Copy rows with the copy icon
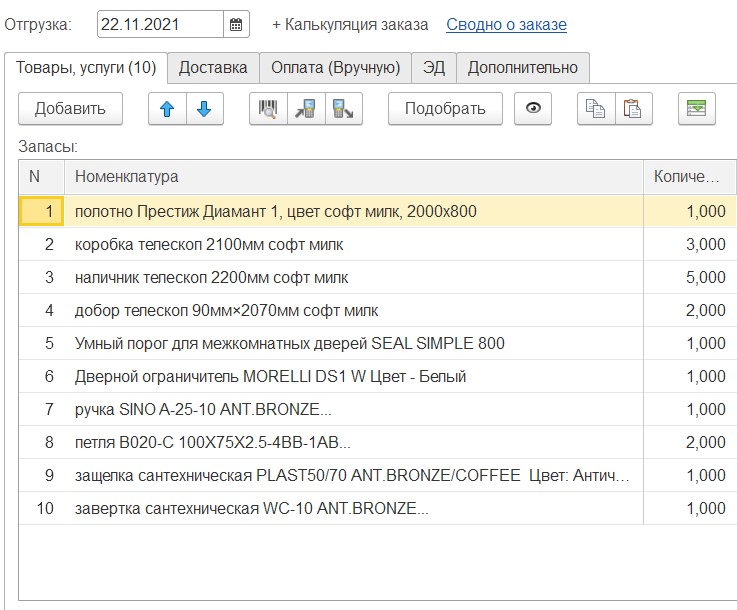Screen dimensions: 737x610 (596, 109)
